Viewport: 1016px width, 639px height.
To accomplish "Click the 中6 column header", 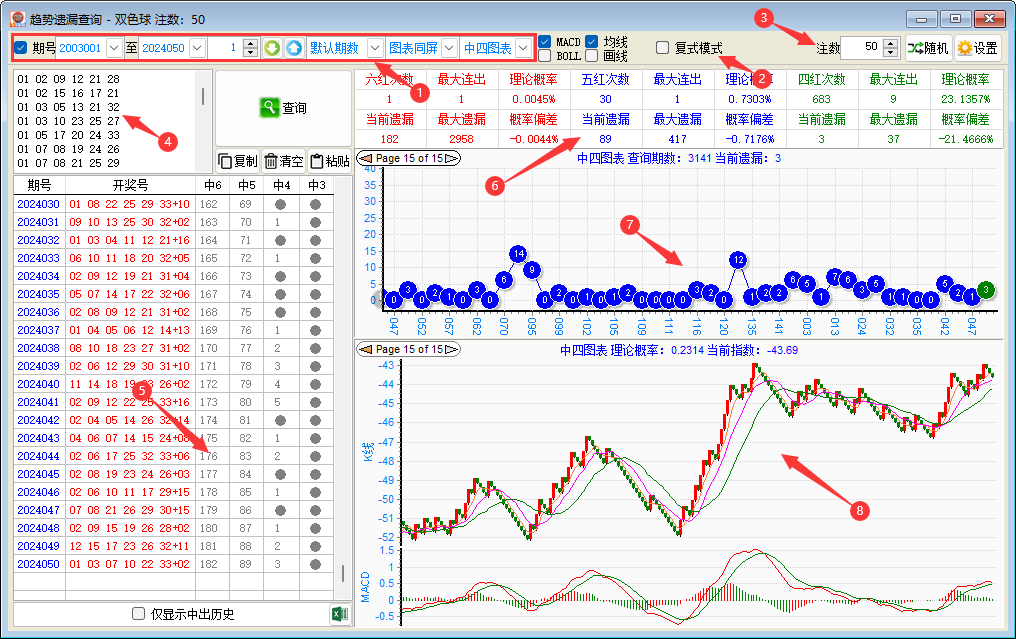I will point(213,185).
